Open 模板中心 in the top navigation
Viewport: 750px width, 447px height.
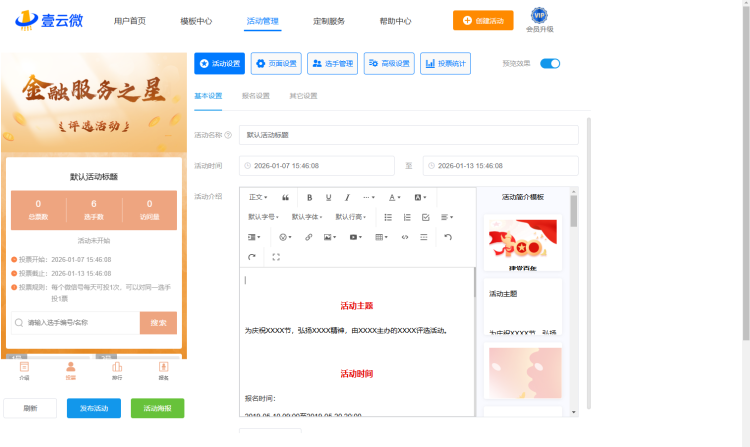[x=196, y=21]
